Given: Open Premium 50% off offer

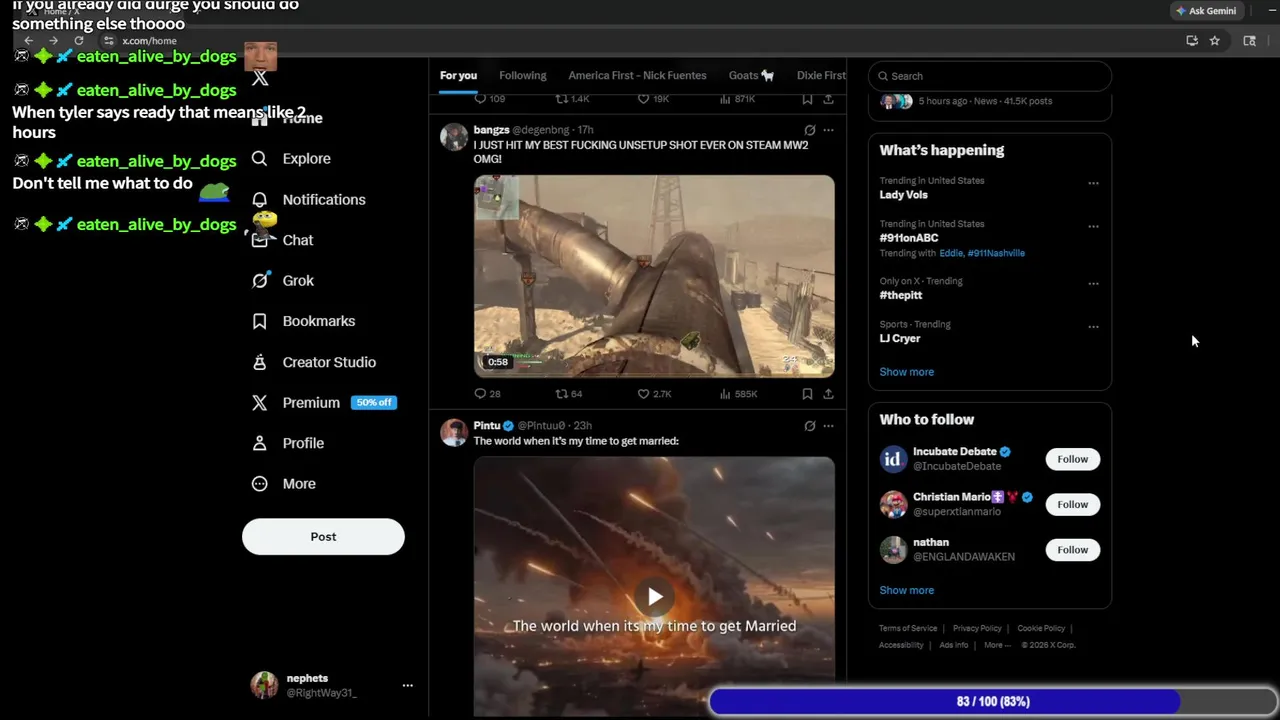Looking at the screenshot, I should 324,402.
